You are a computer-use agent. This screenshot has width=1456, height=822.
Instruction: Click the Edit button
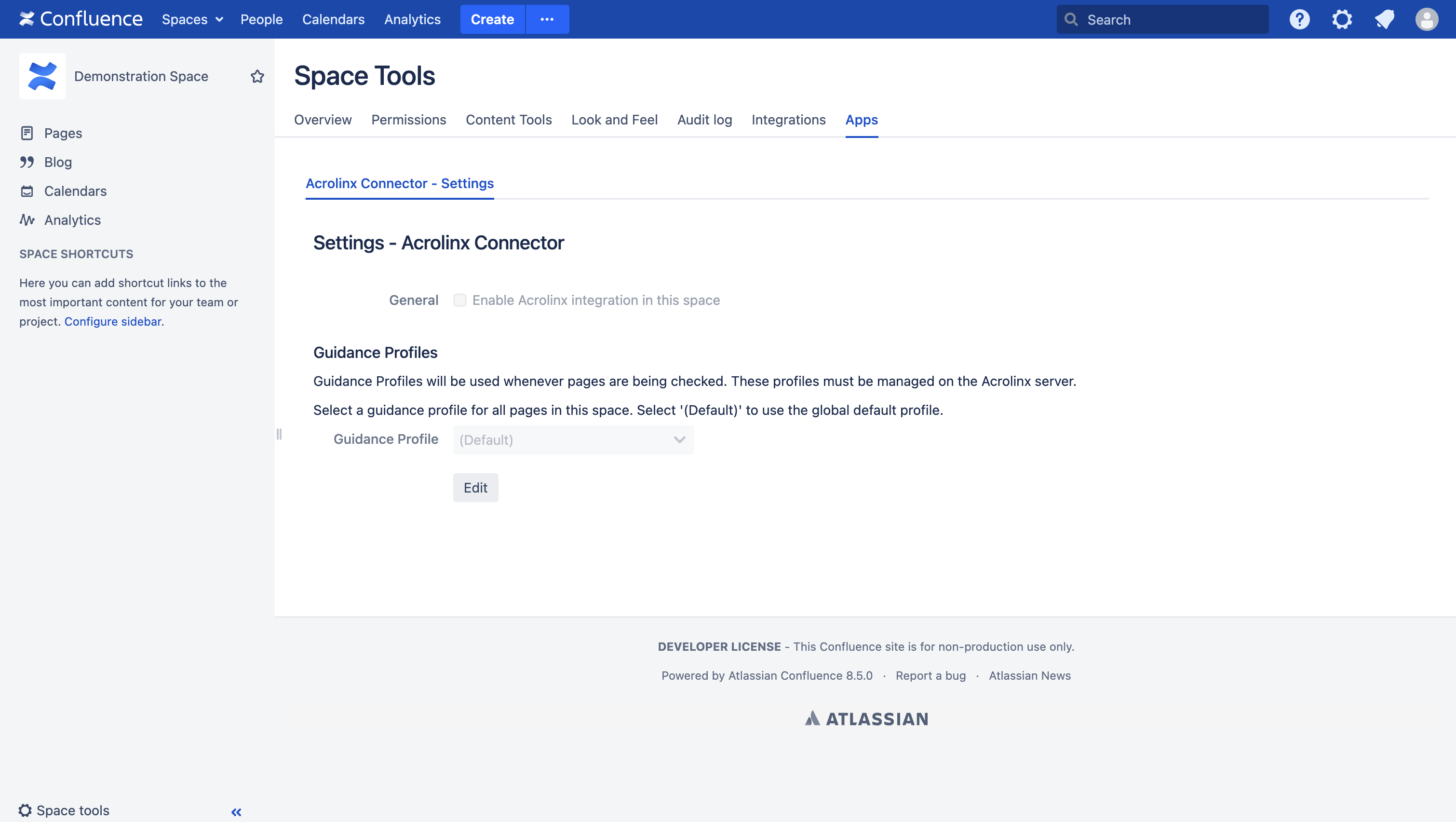(475, 488)
